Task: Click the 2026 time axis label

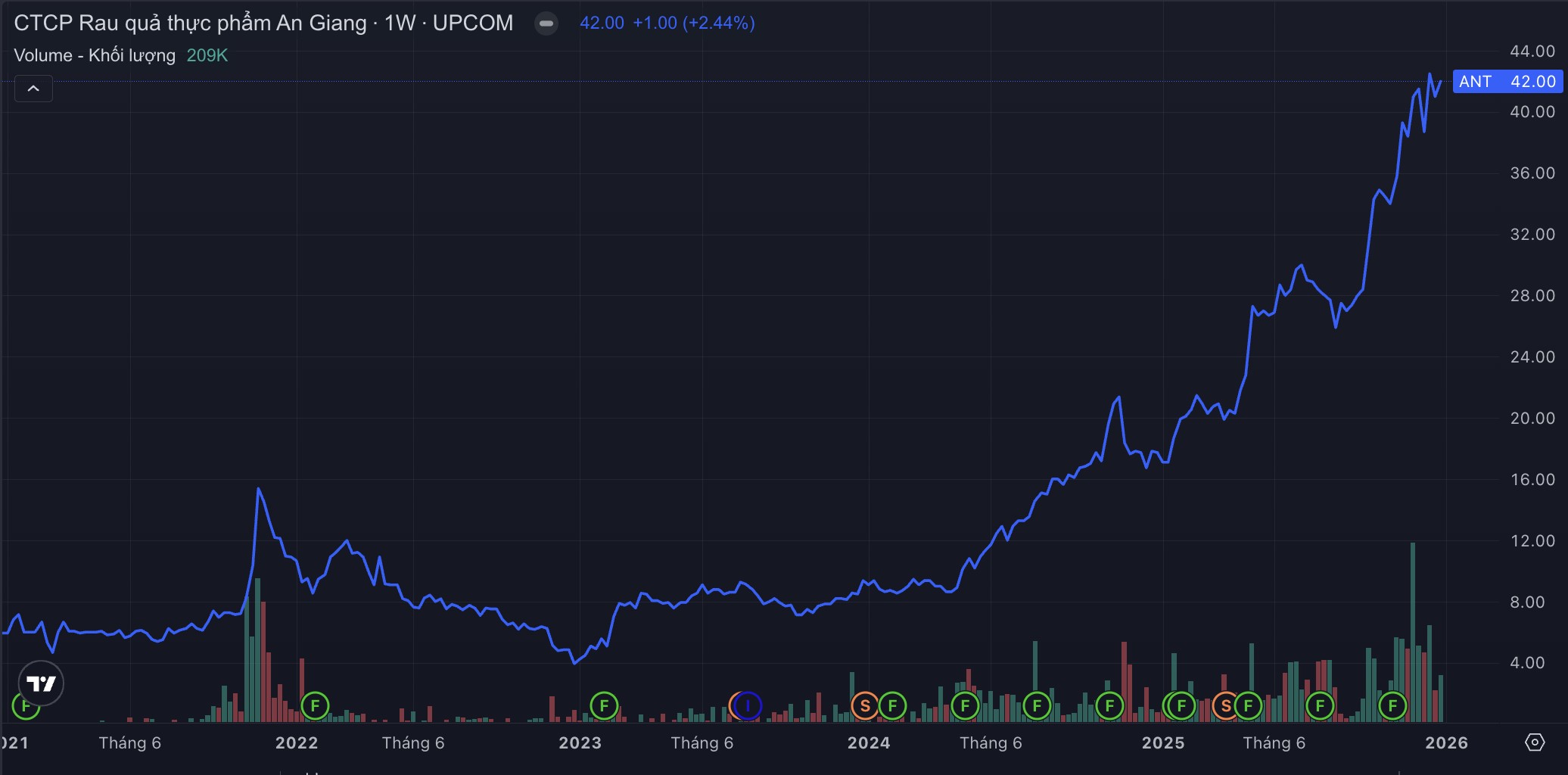Action: tap(1445, 742)
